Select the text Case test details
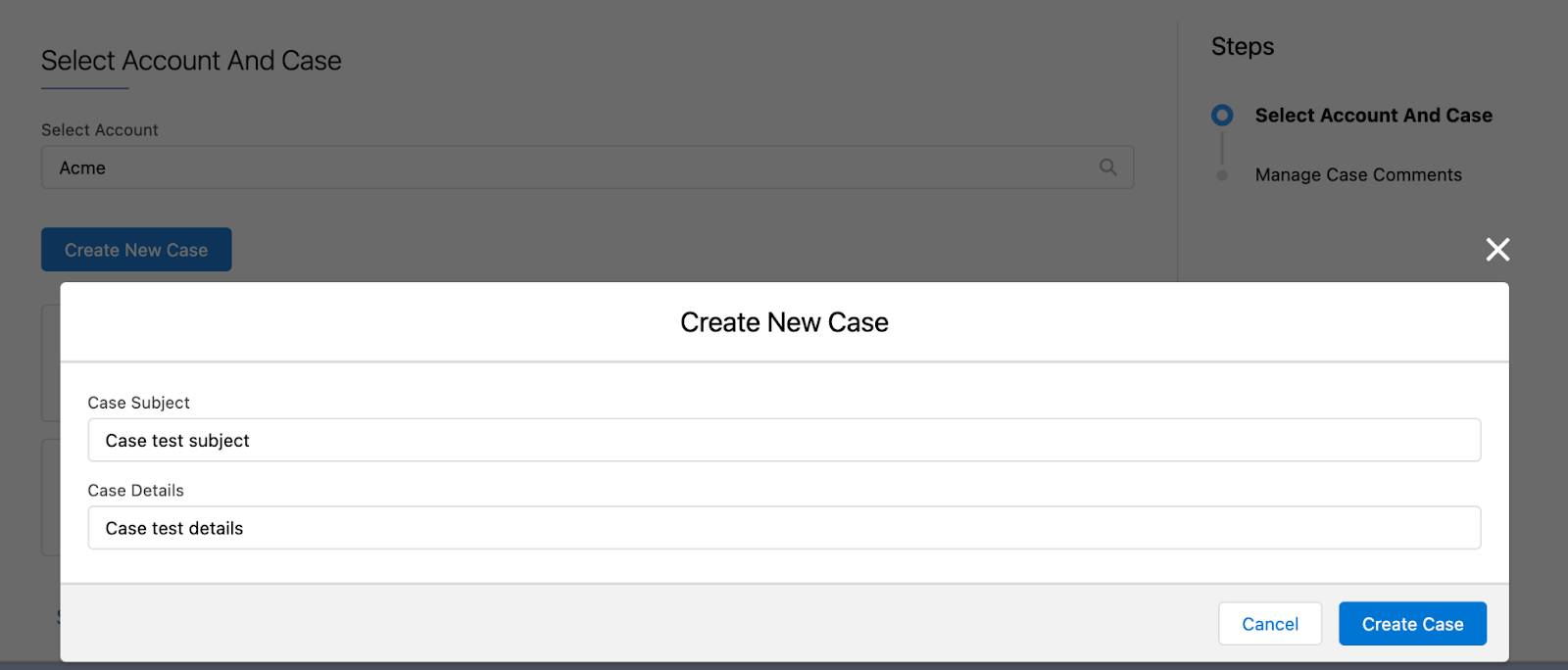This screenshot has width=1568, height=670. point(173,527)
